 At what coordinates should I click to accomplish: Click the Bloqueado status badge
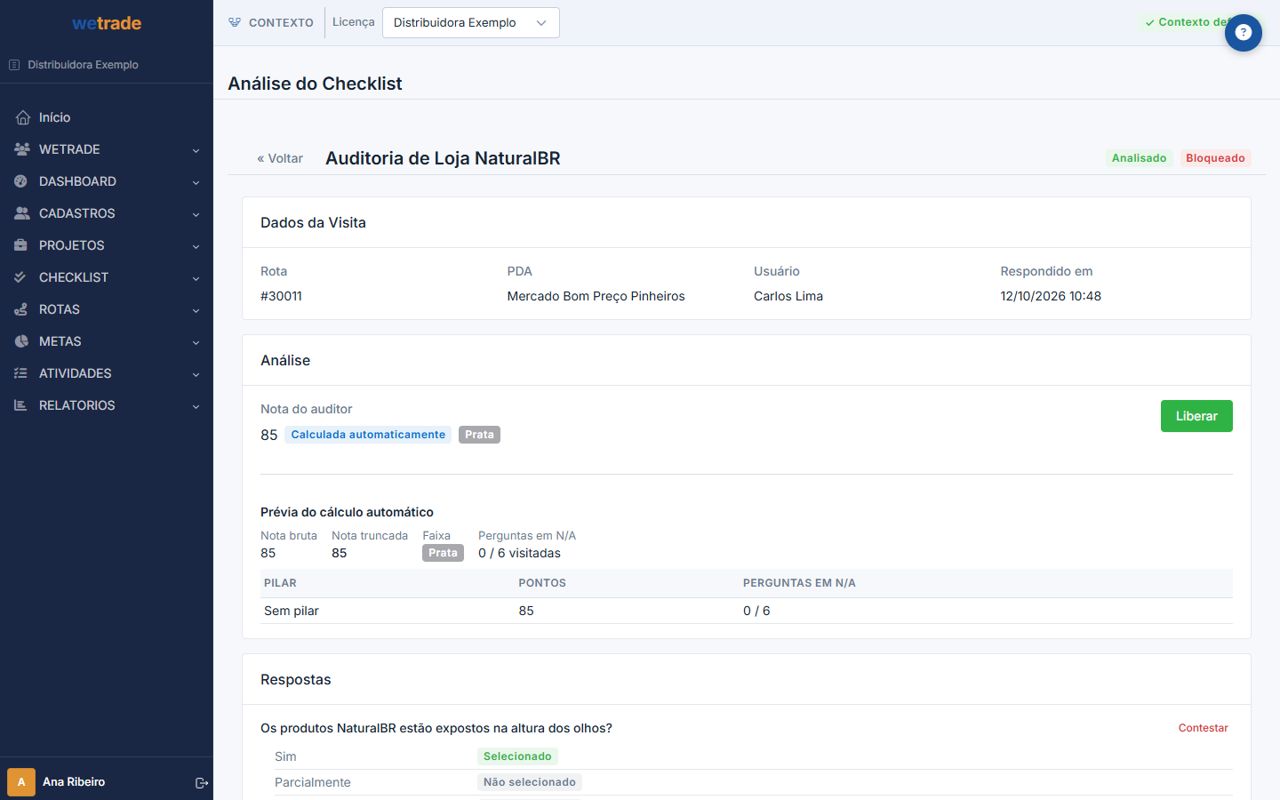(x=1215, y=158)
